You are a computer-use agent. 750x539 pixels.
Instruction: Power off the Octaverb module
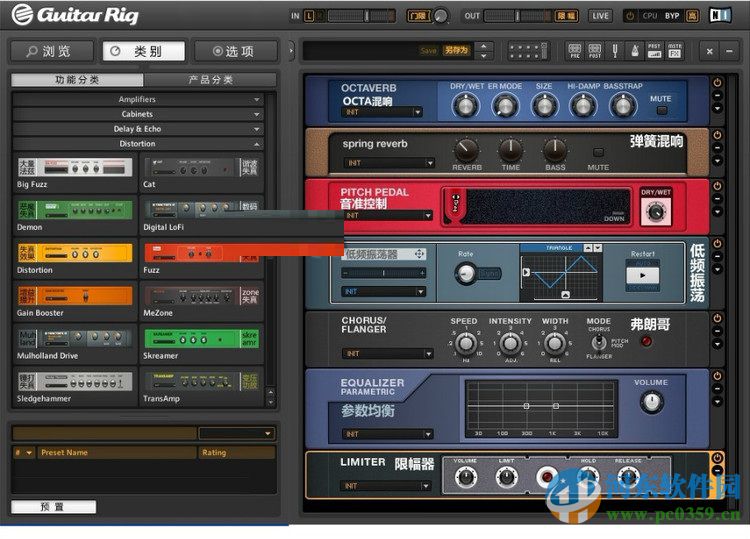(x=717, y=82)
